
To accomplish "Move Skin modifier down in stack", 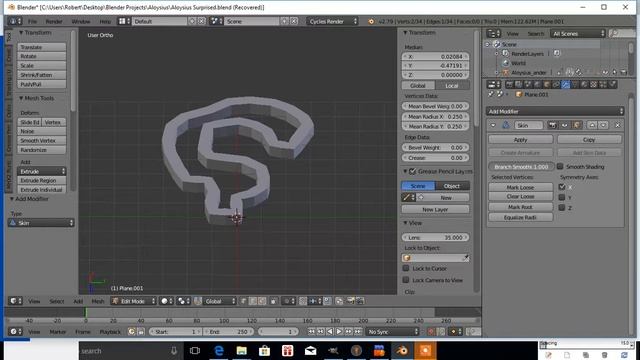I will pos(603,125).
